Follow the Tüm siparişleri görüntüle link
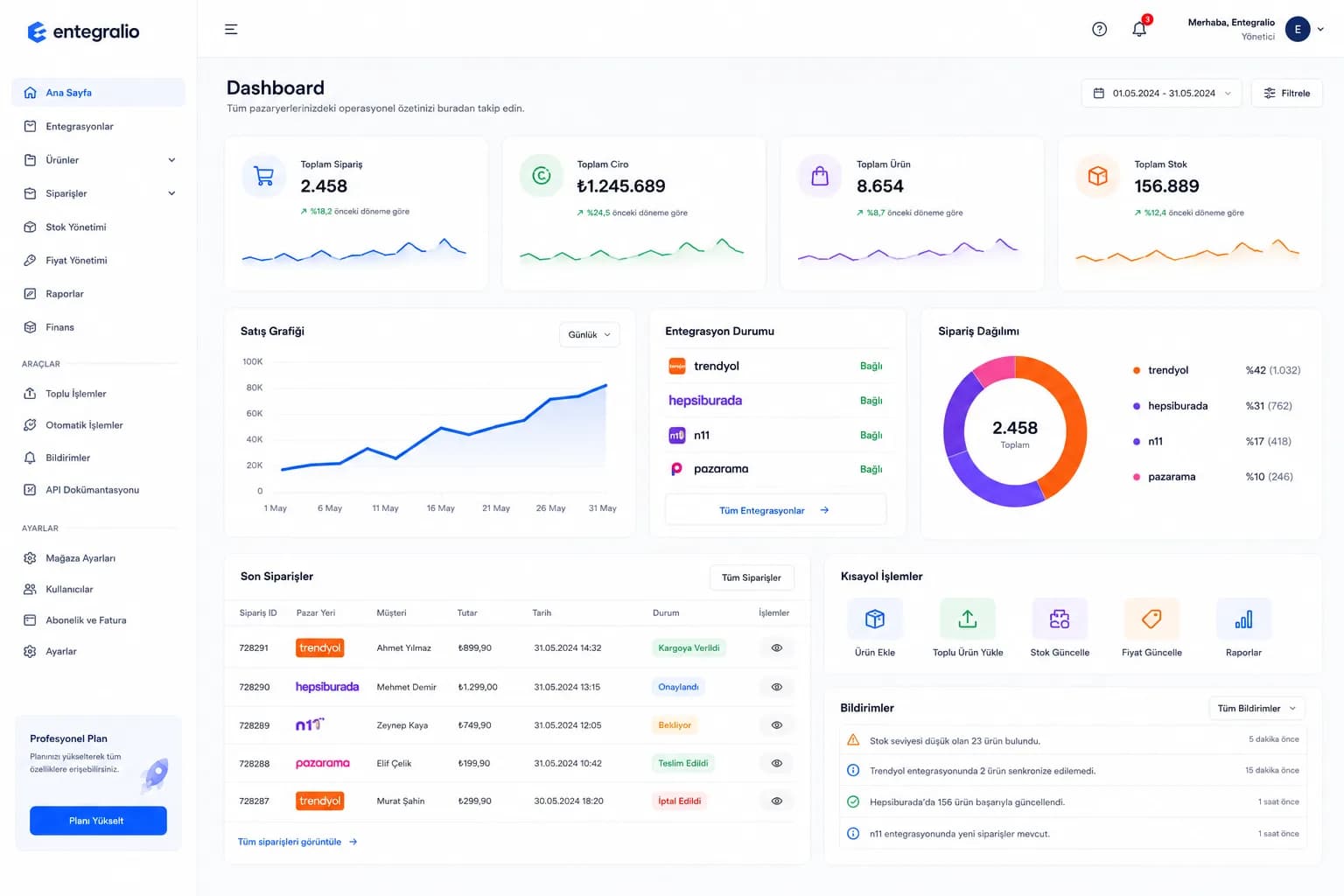 coord(297,842)
